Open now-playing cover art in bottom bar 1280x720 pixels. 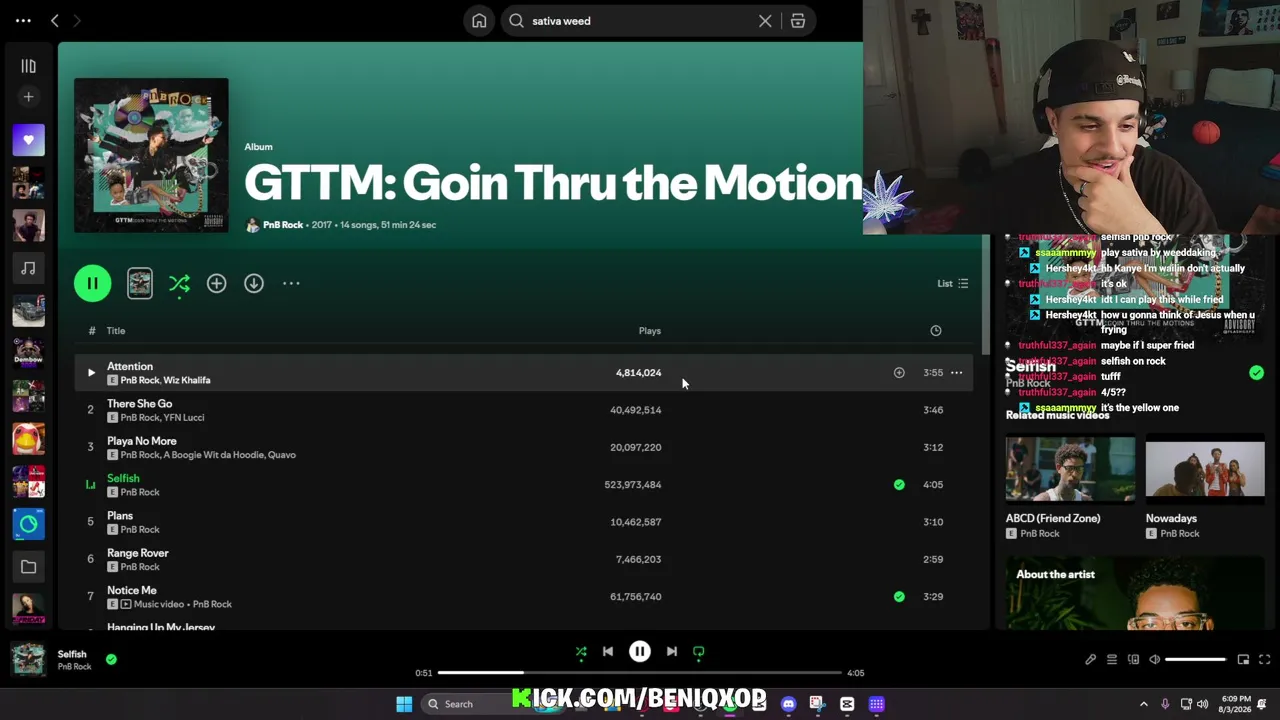[28, 660]
